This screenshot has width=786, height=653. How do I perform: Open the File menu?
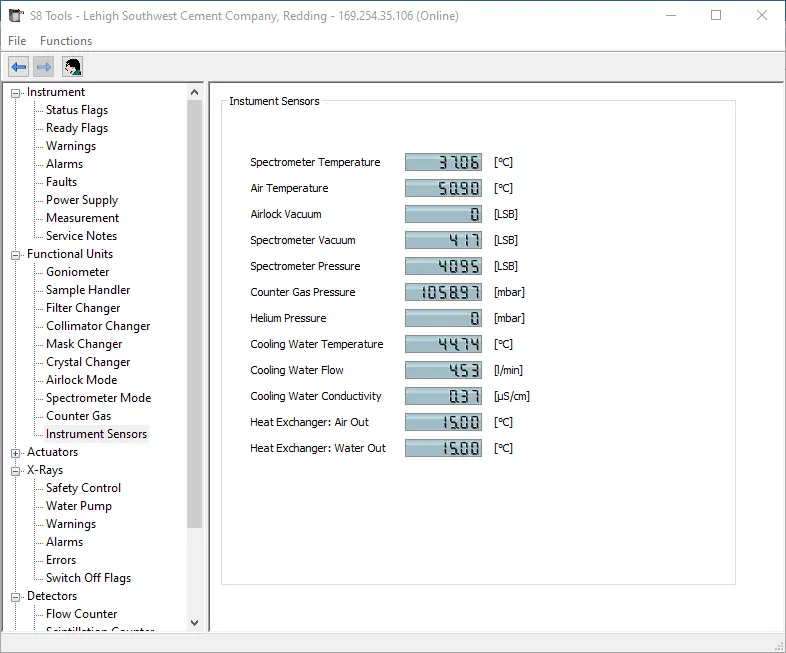(x=17, y=41)
